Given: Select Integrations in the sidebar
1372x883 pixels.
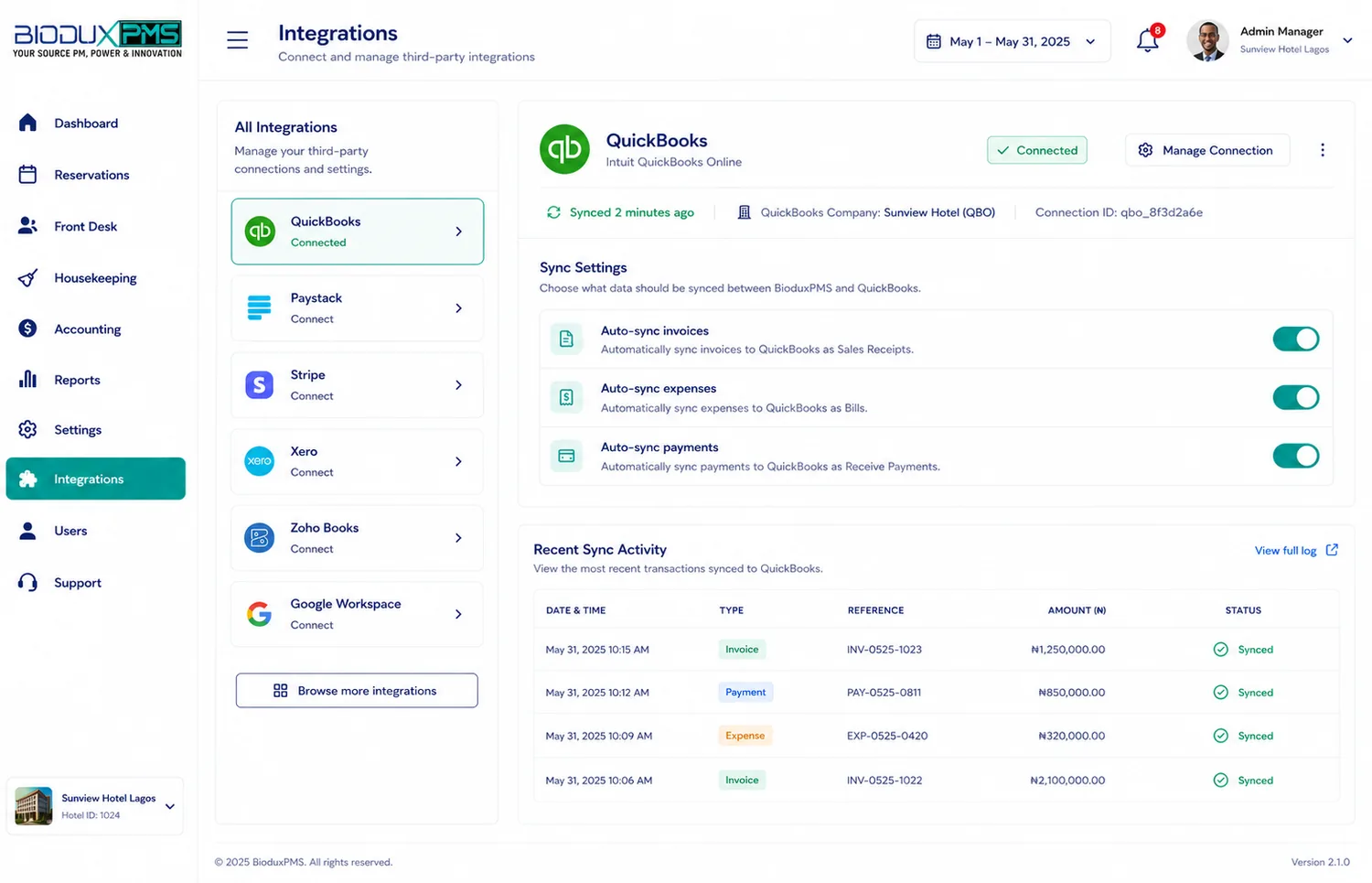Looking at the screenshot, I should tap(95, 479).
